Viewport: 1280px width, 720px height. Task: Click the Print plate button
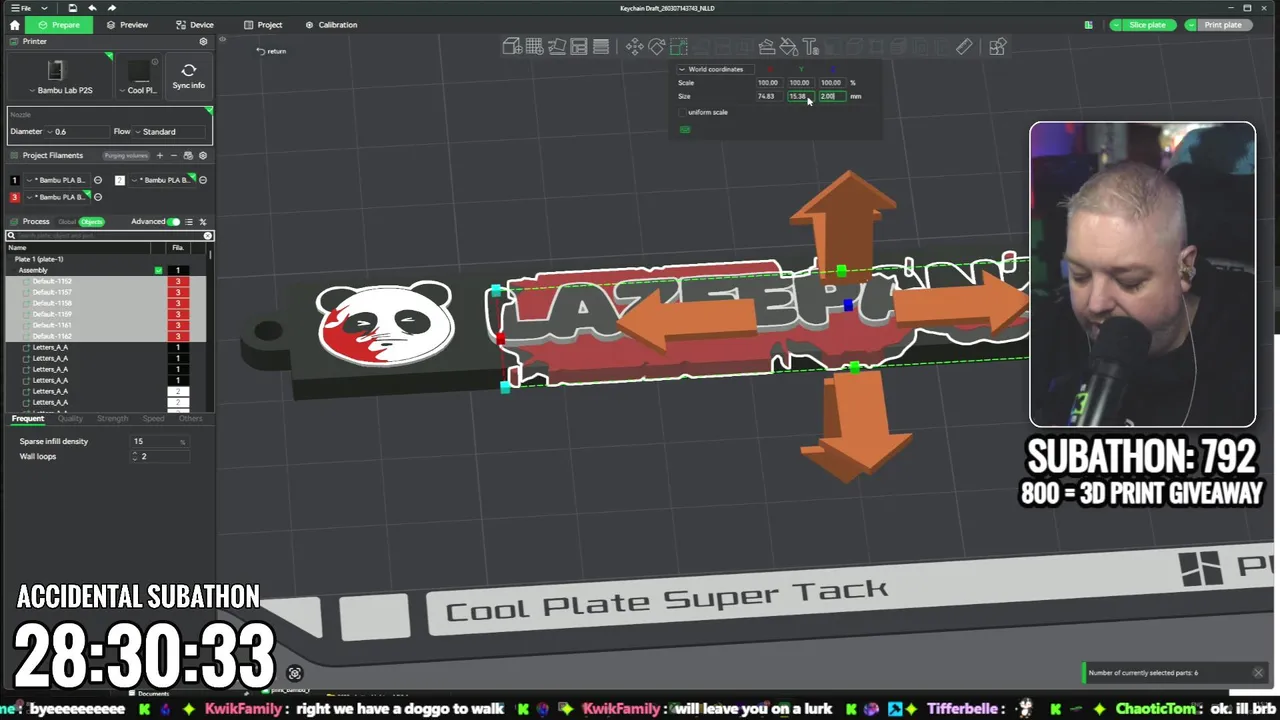click(x=1223, y=25)
